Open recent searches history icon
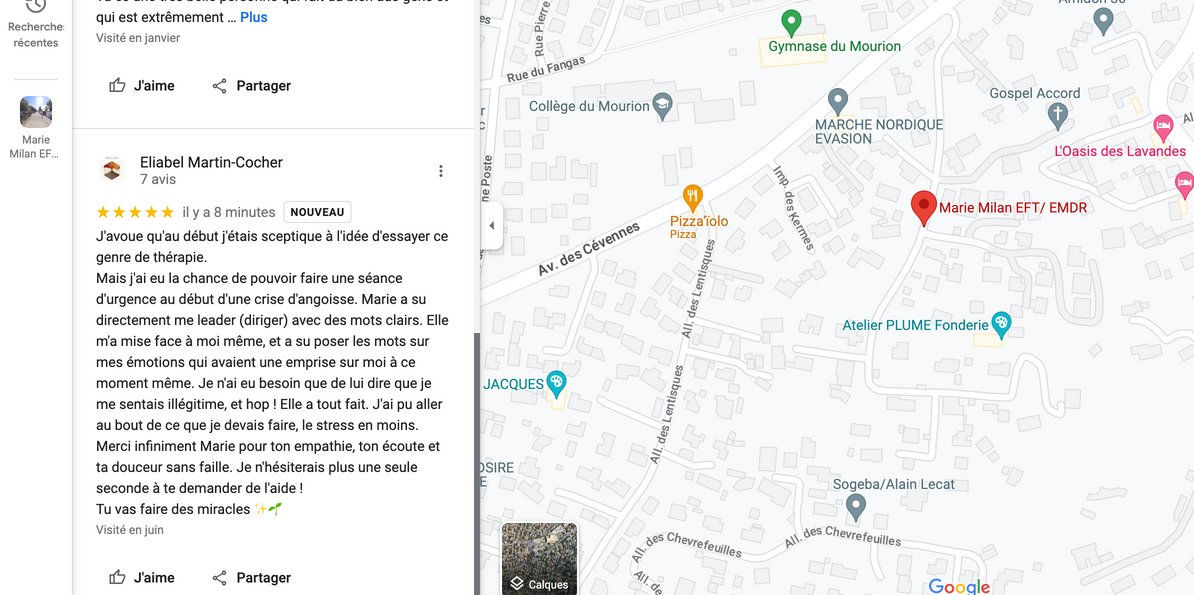Viewport: 1194px width, 595px height. pyautogui.click(x=36, y=5)
